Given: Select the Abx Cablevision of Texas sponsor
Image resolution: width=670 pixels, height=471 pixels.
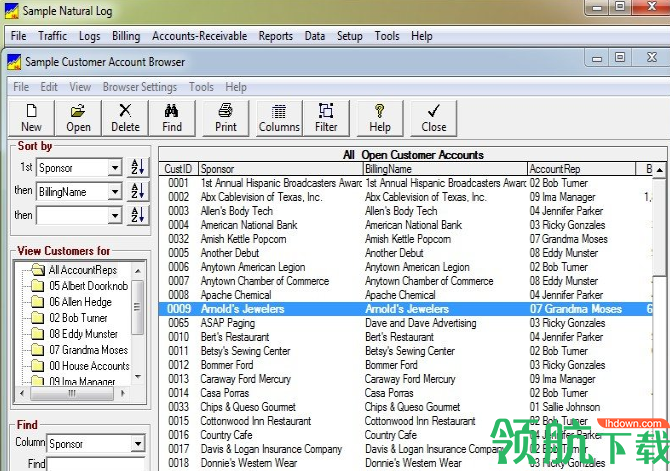Looking at the screenshot, I should pyautogui.click(x=262, y=197).
